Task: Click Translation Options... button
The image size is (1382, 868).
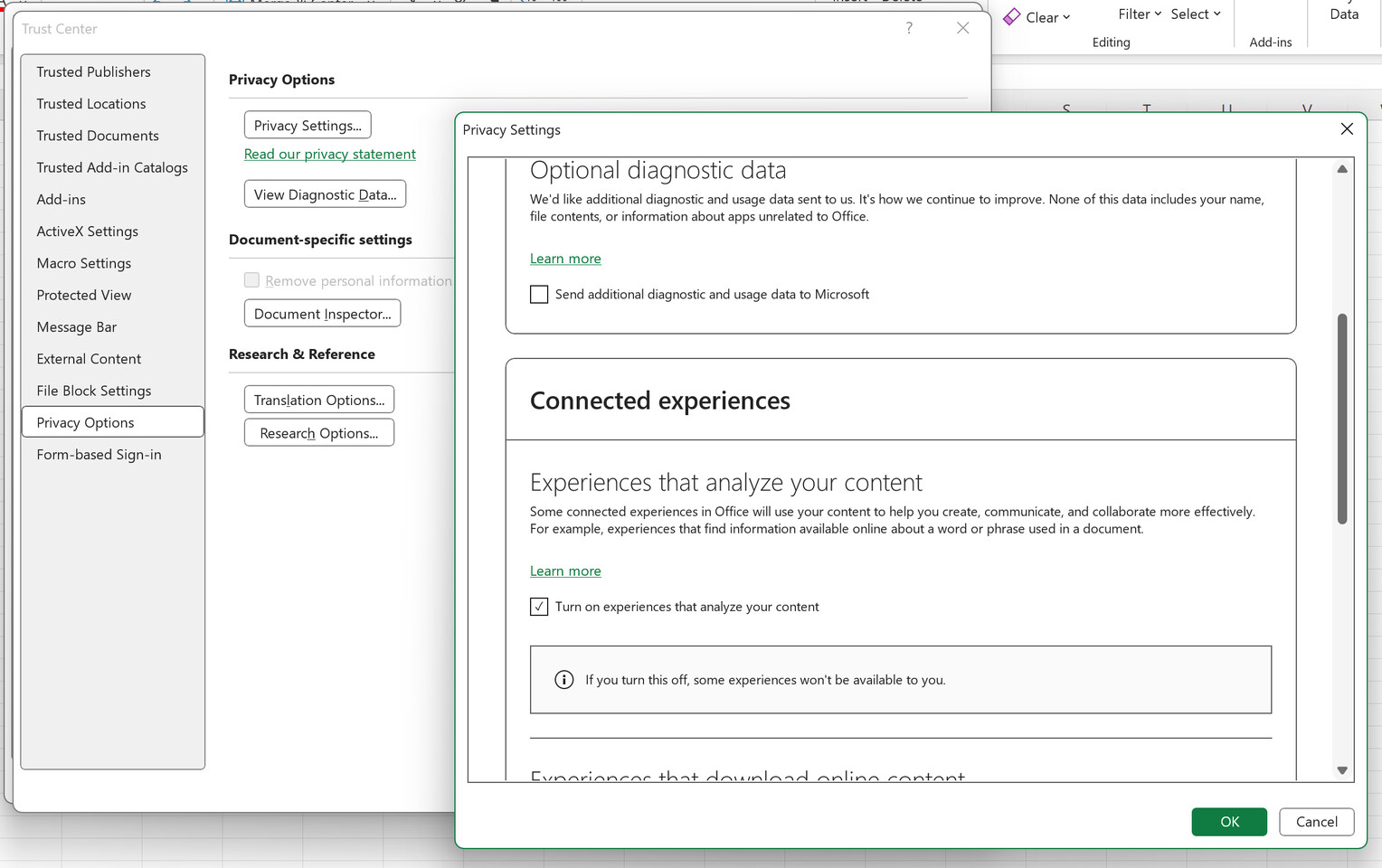Action: (318, 400)
